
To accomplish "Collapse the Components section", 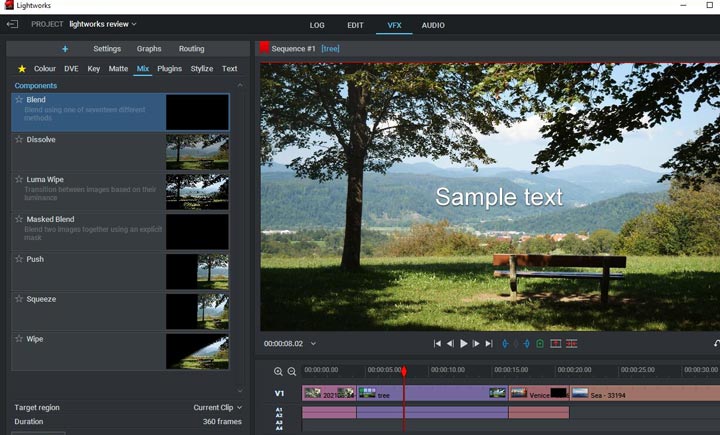I will 240,86.
